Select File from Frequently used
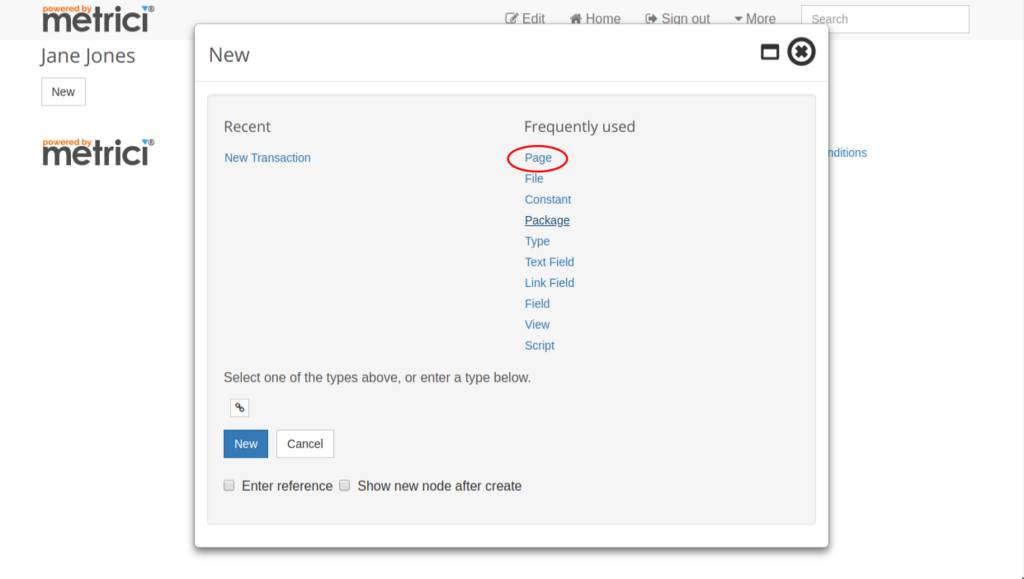The image size is (1024, 579). (x=534, y=178)
